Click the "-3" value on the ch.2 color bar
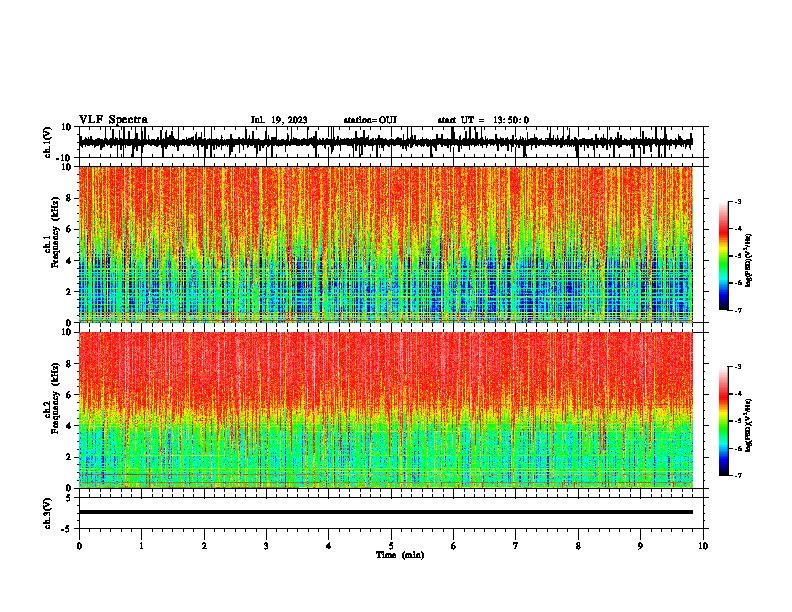This screenshot has height=612, width=792. [x=737, y=367]
